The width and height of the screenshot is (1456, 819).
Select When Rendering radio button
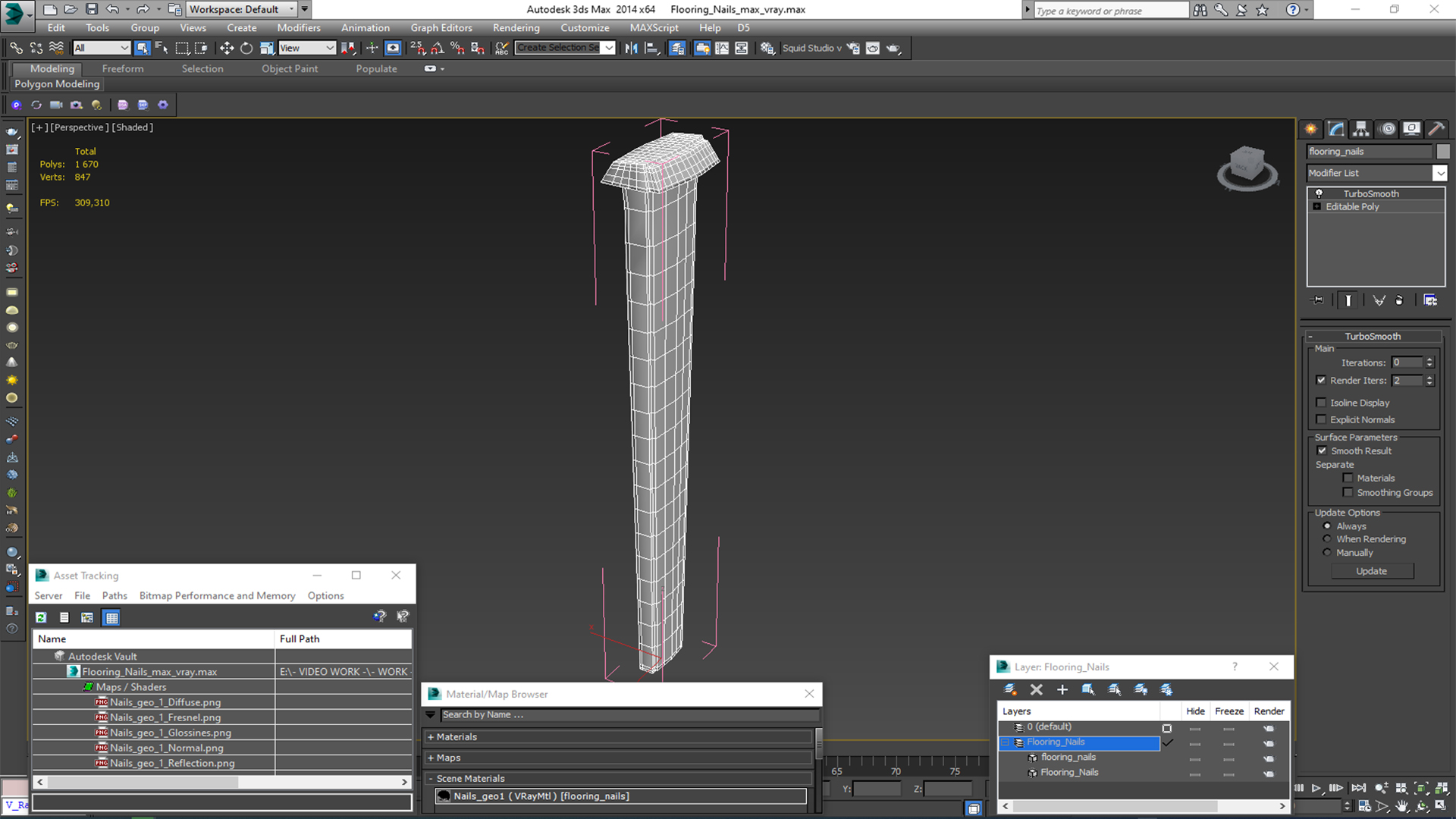(1328, 539)
